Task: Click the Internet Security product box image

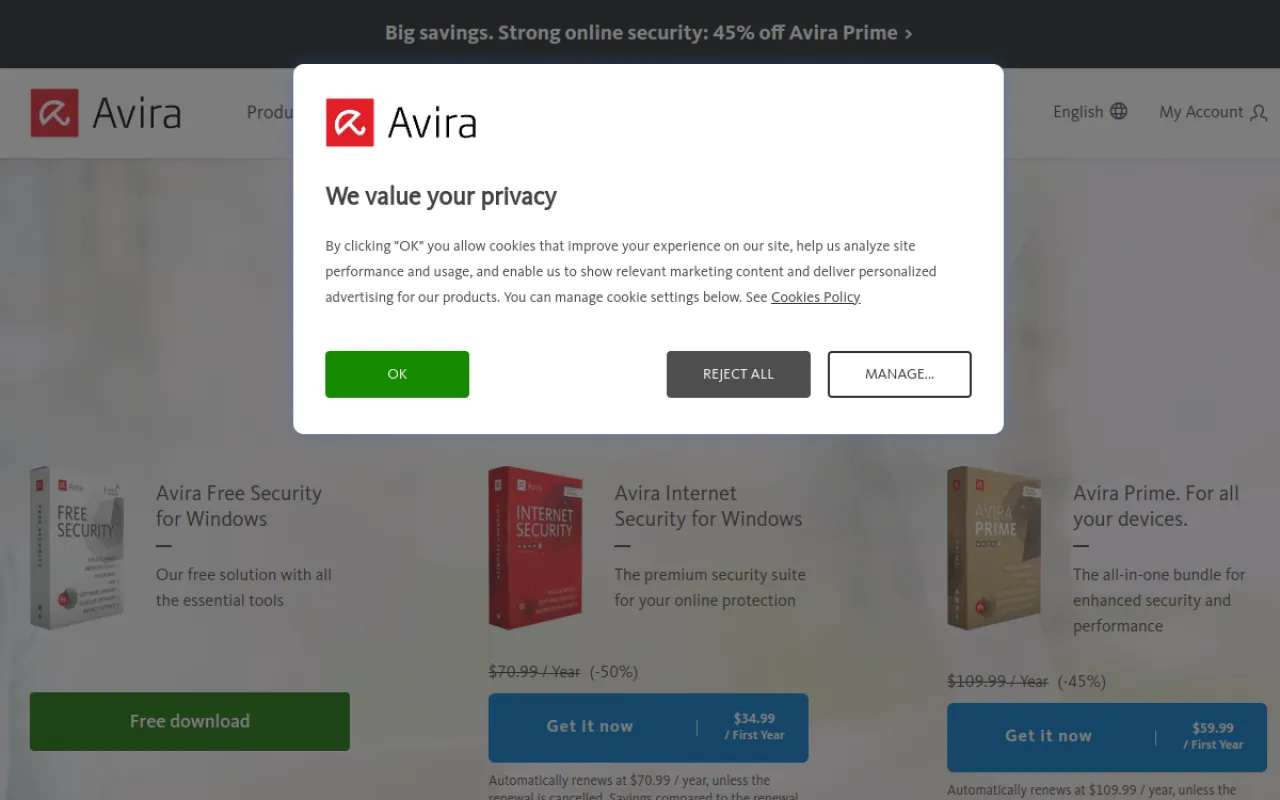Action: (536, 547)
